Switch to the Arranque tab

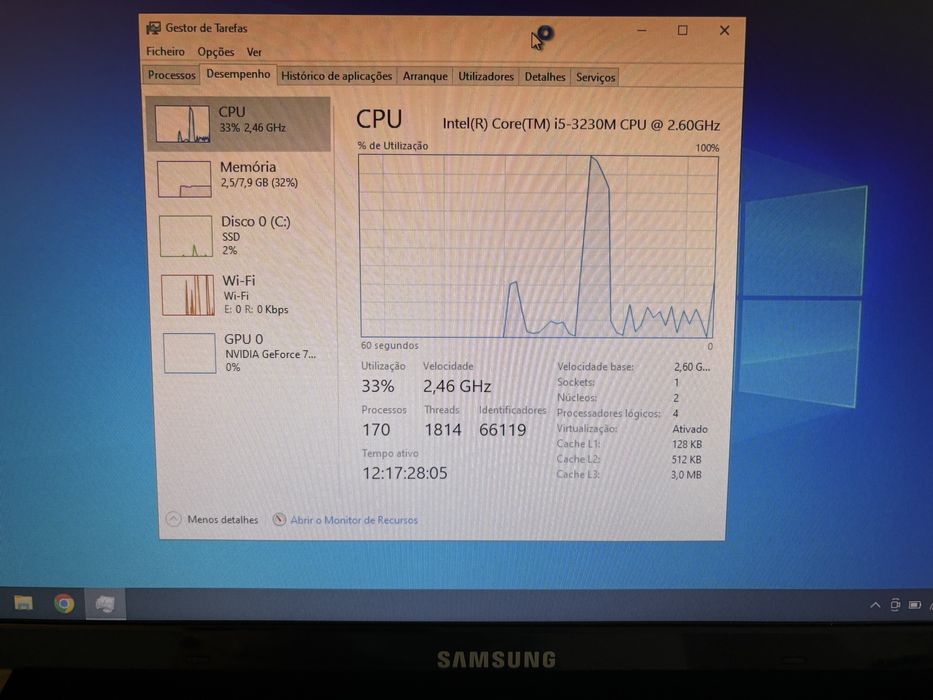(x=425, y=76)
